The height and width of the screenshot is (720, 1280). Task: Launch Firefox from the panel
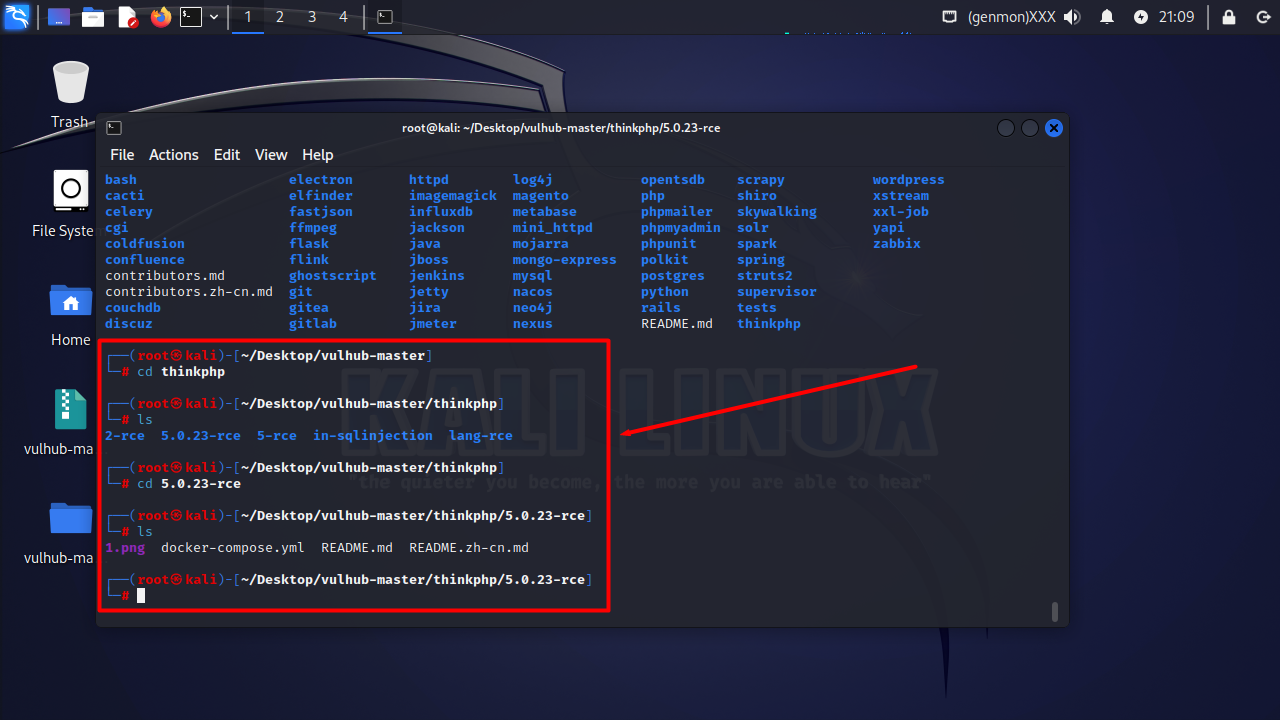161,17
